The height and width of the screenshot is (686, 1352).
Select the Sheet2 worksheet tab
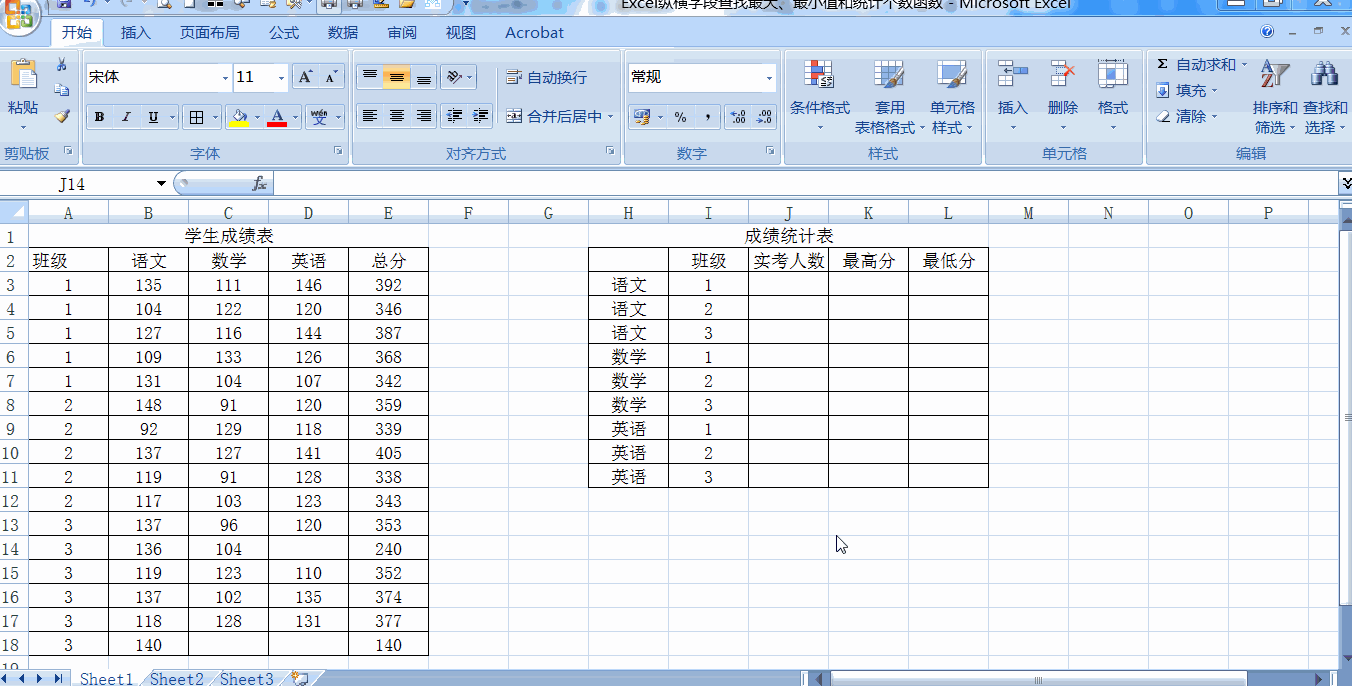pos(176,678)
